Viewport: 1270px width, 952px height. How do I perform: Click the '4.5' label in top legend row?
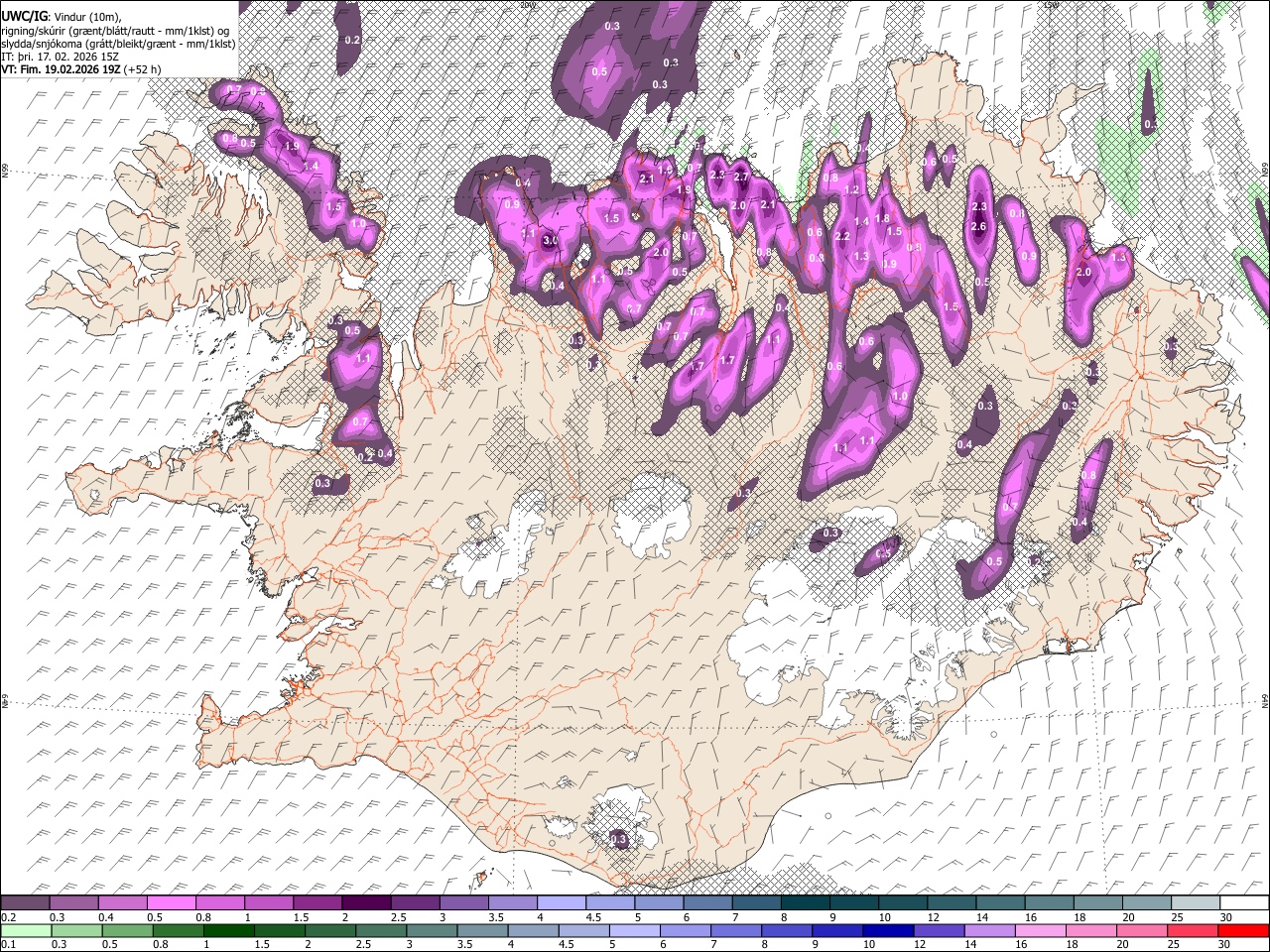(x=591, y=917)
